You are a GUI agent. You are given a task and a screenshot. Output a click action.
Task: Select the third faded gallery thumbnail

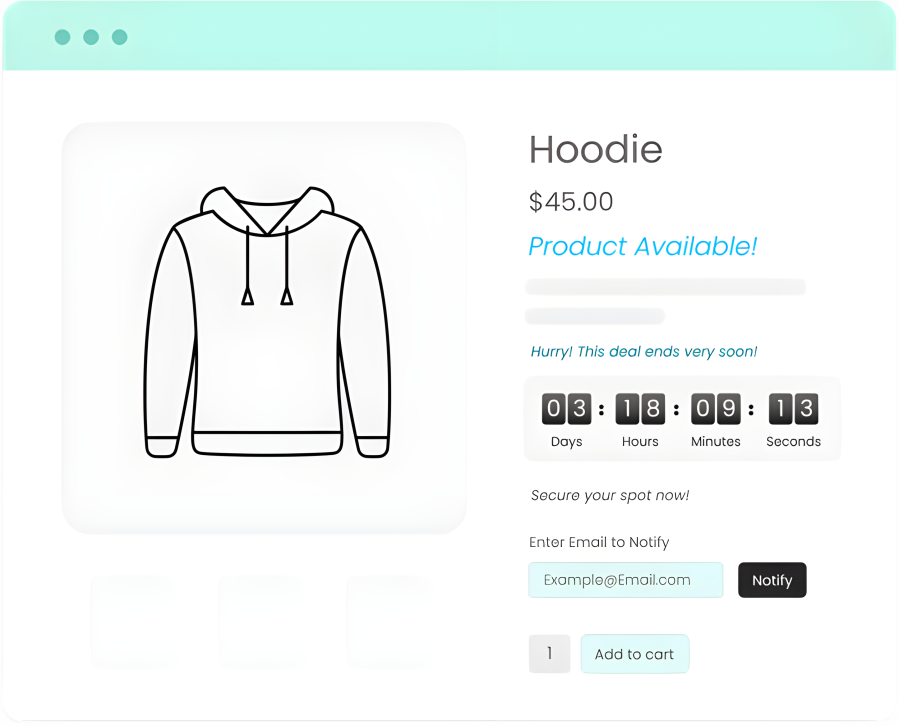[390, 622]
